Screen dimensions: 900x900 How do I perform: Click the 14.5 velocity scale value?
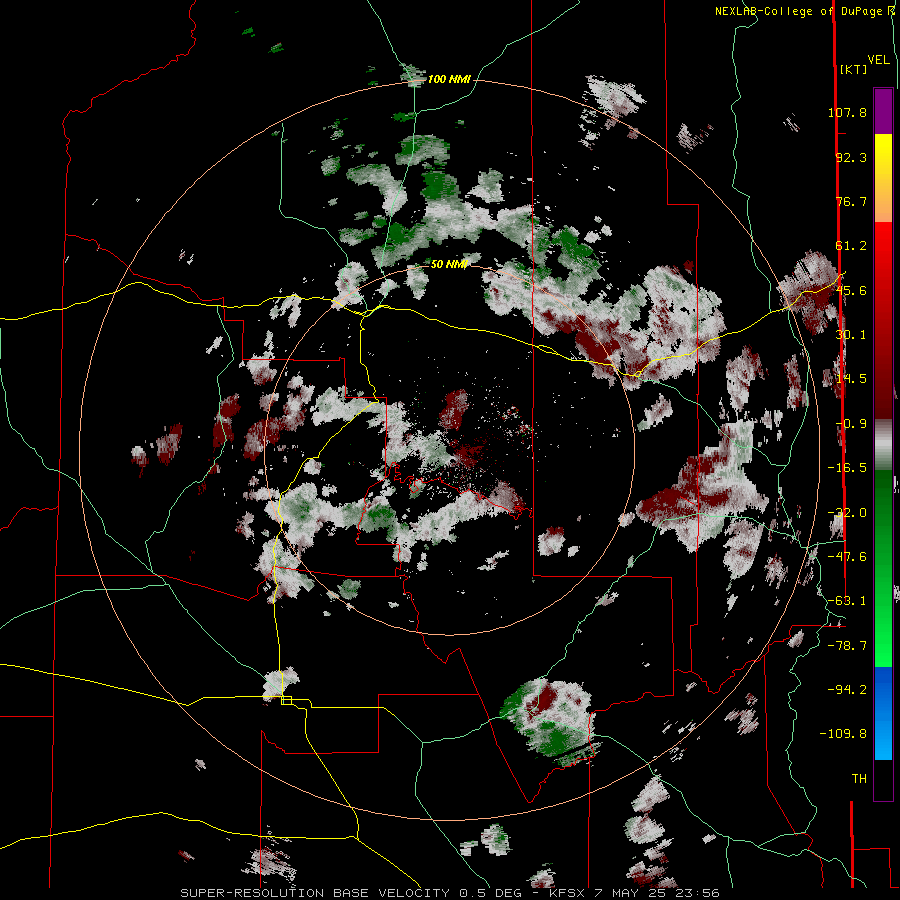pyautogui.click(x=851, y=379)
